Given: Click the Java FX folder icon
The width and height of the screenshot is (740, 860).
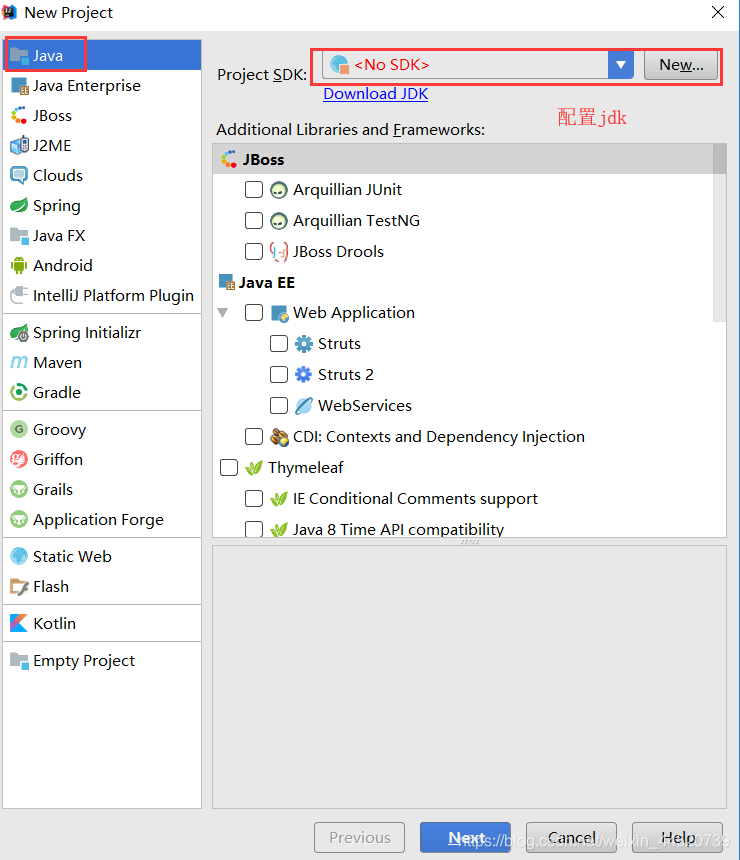Looking at the screenshot, I should [19, 236].
